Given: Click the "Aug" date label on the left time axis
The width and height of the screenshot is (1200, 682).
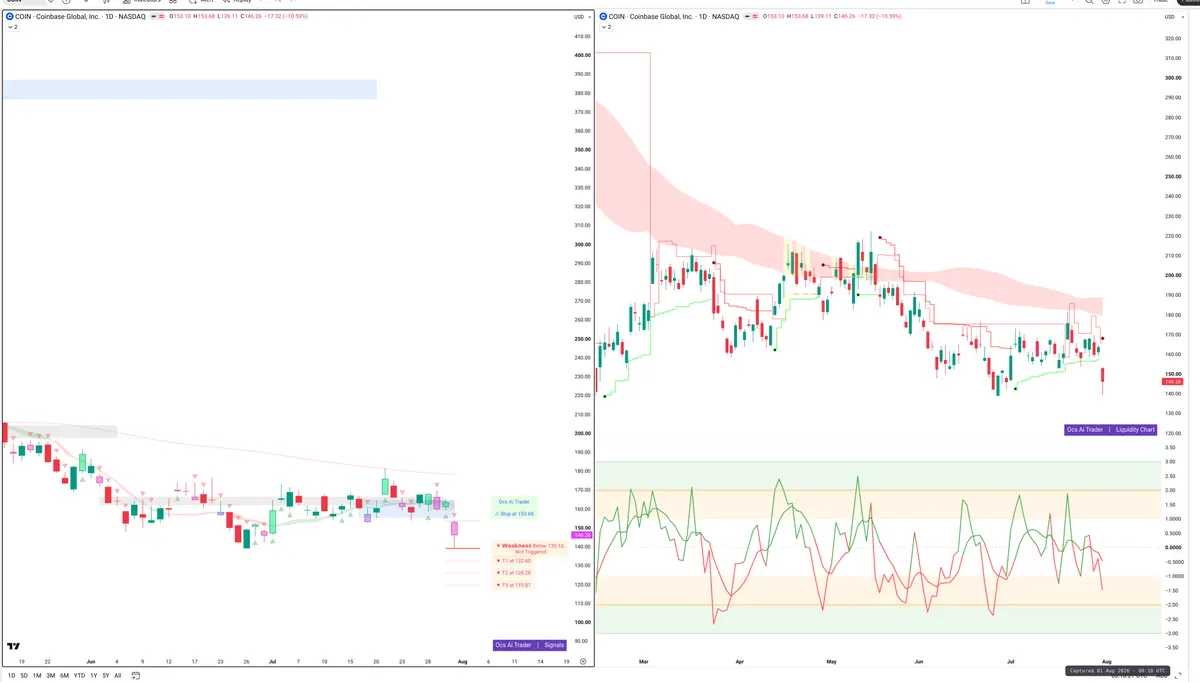Looking at the screenshot, I should (461, 661).
